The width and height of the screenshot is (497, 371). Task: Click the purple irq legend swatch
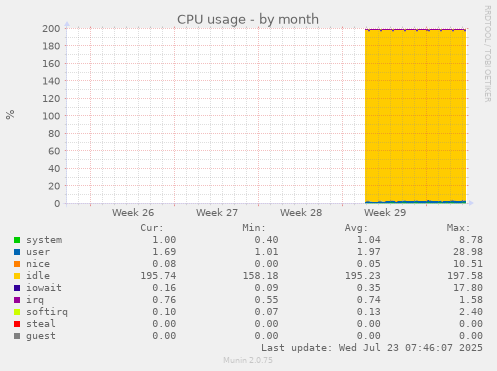coord(17,300)
